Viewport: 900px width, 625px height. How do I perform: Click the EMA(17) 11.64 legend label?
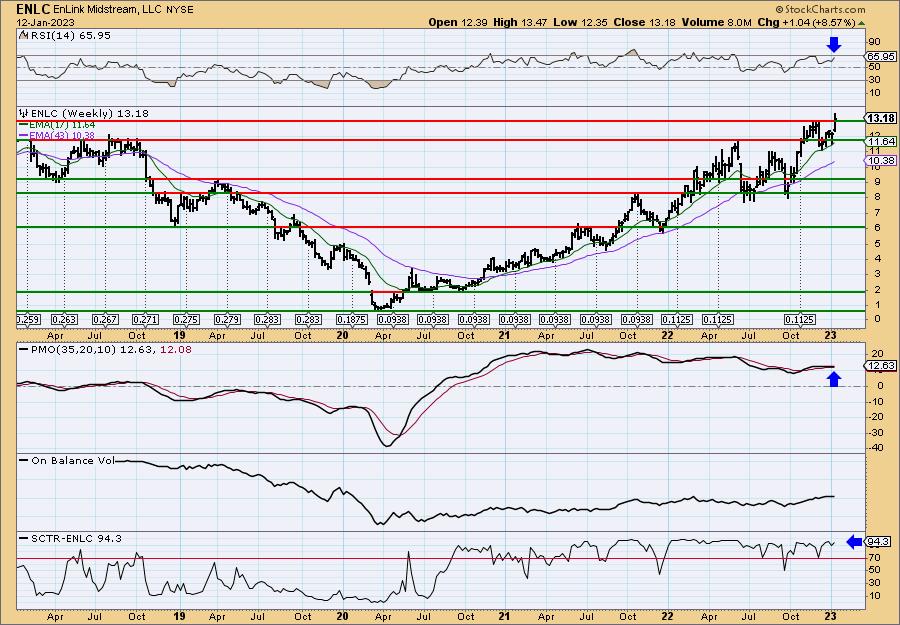(x=63, y=125)
